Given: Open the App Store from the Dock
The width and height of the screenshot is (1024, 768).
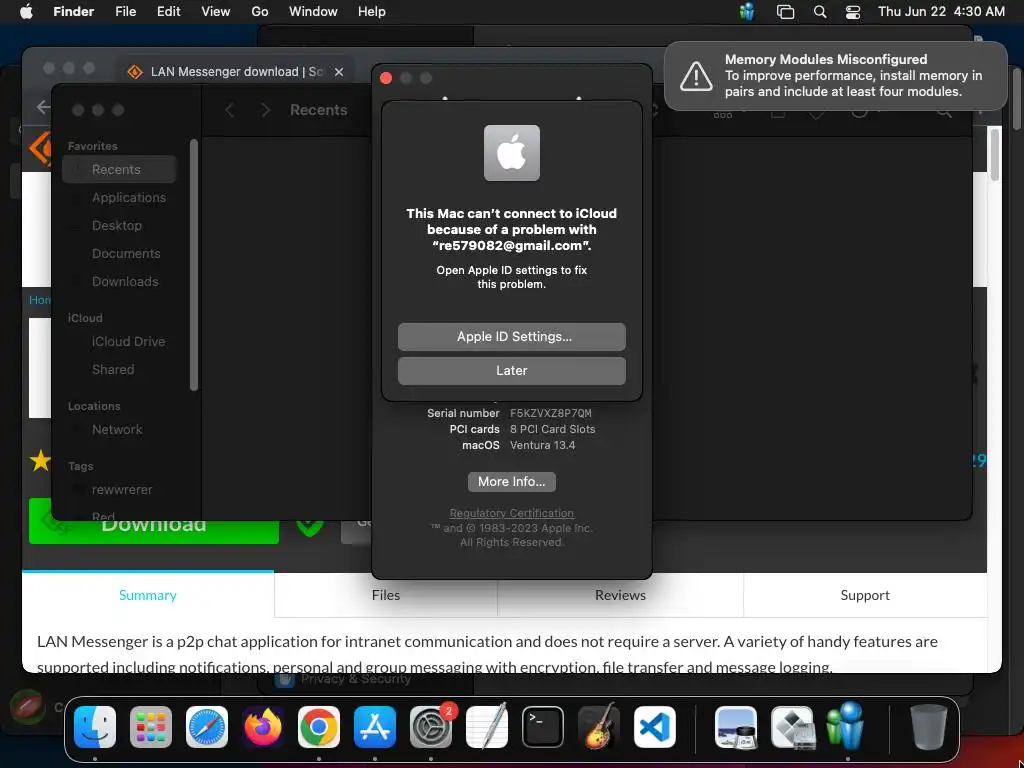Looking at the screenshot, I should tap(375, 727).
